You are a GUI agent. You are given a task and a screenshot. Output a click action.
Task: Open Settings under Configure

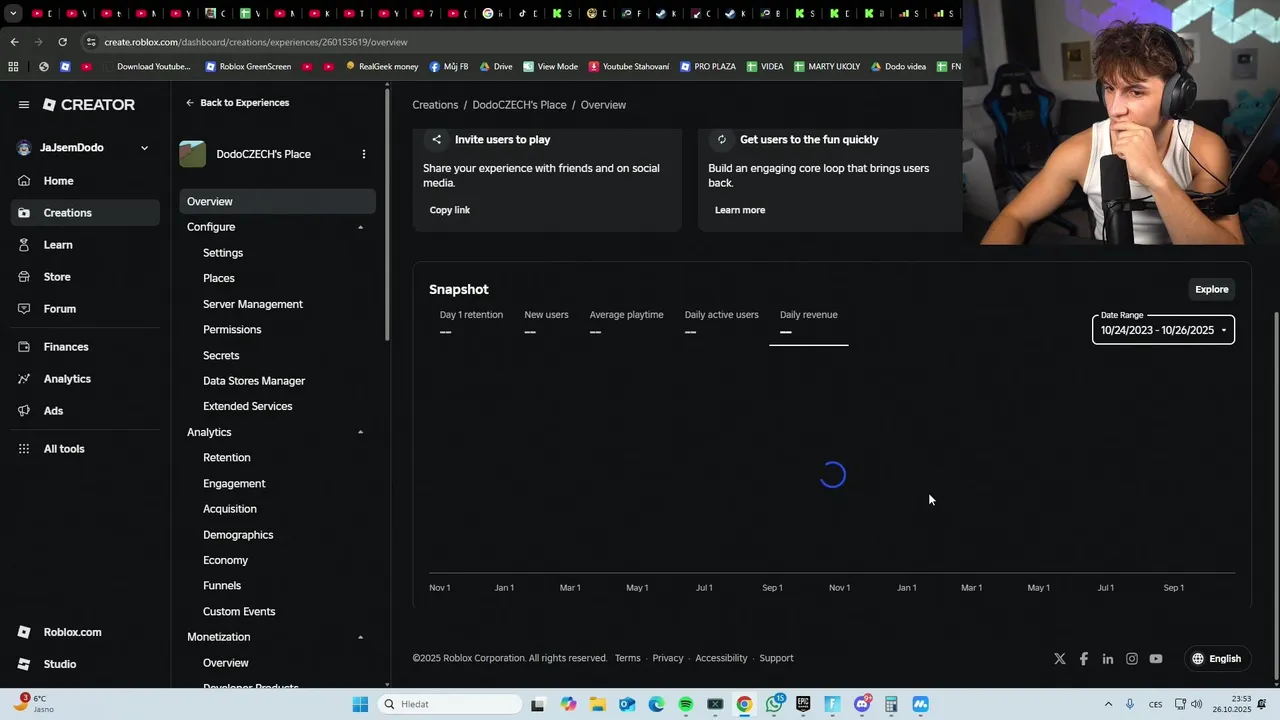[223, 253]
